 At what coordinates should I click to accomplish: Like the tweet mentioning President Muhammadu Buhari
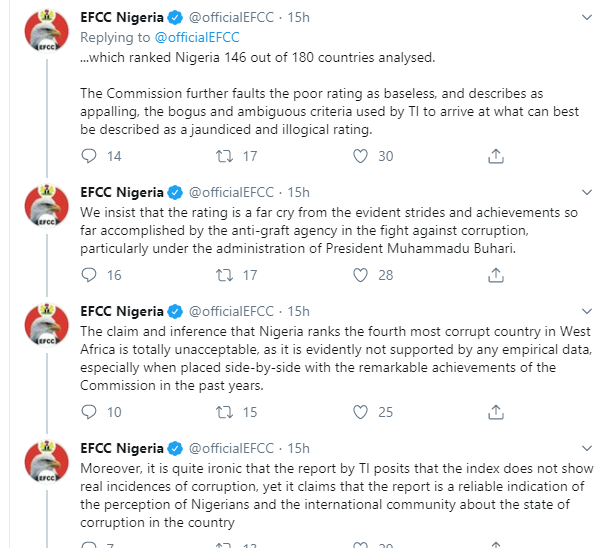(x=360, y=275)
